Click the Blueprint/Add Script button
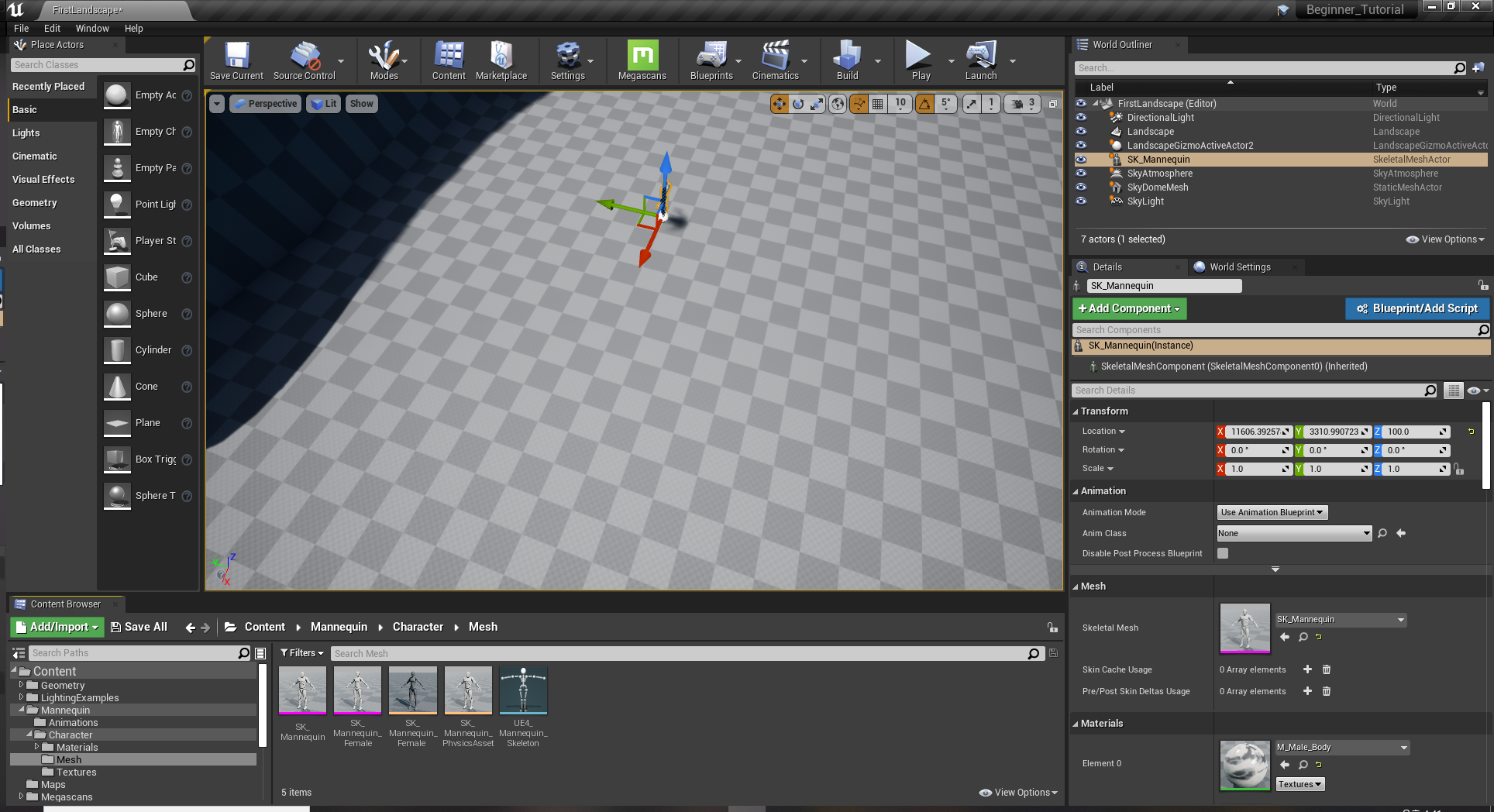 coord(1417,308)
